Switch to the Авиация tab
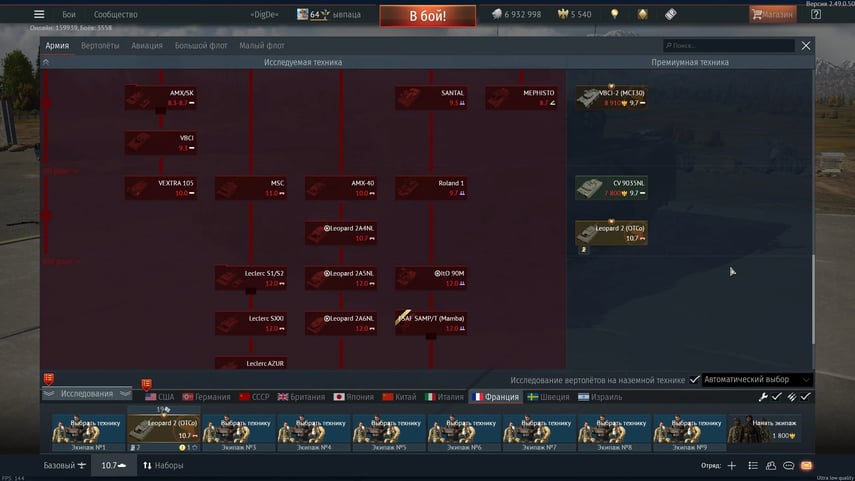Screen dimensions: 855x481 click(146, 46)
